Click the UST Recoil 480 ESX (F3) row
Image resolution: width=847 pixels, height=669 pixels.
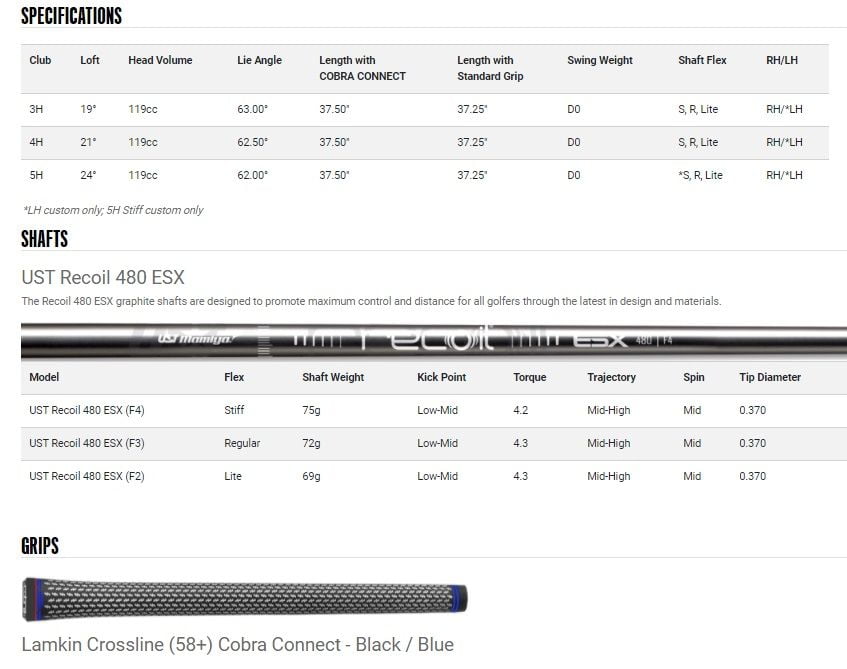coord(434,444)
